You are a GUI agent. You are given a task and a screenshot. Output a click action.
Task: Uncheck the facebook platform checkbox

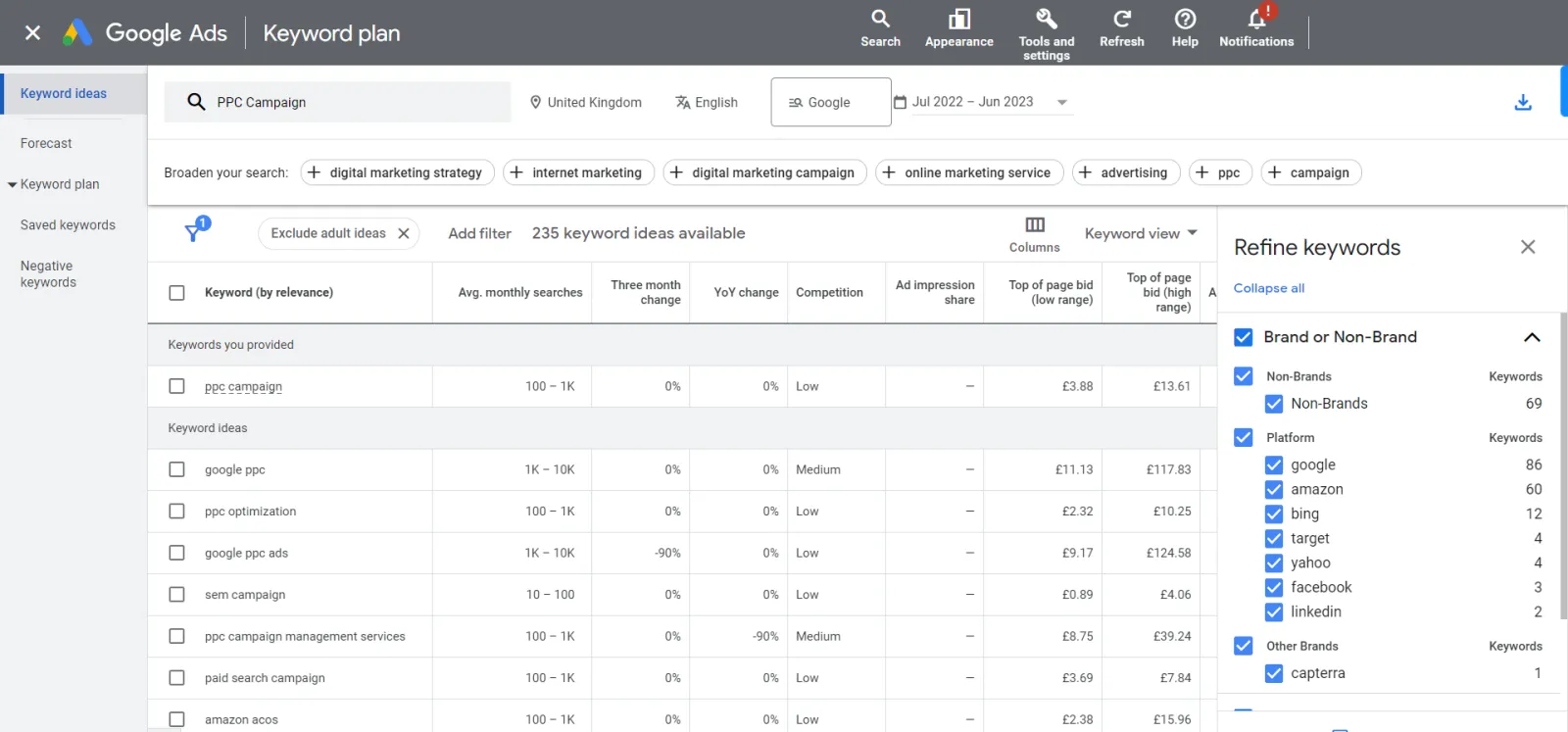(1274, 587)
